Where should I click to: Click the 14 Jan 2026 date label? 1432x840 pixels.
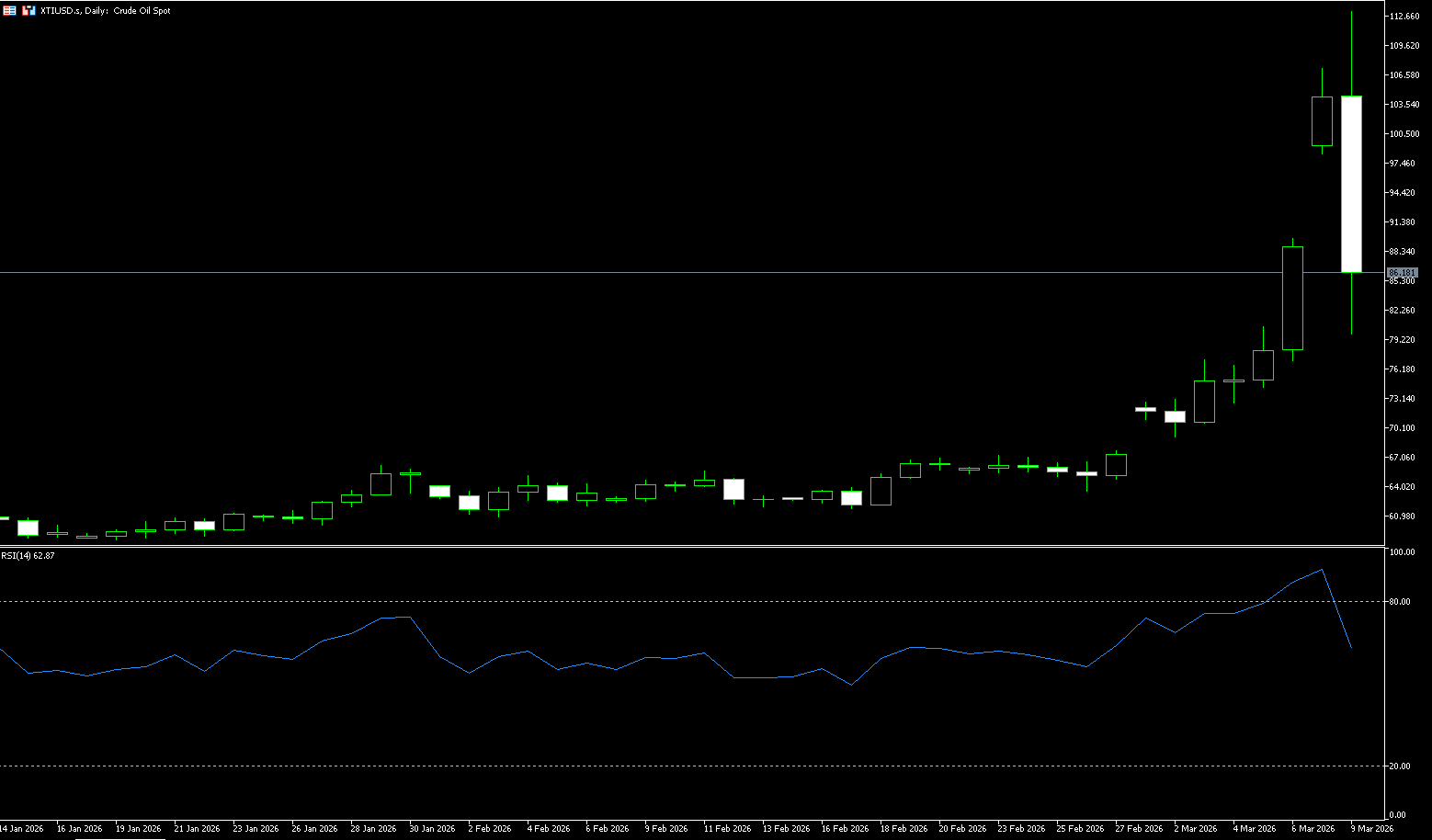pyautogui.click(x=22, y=829)
